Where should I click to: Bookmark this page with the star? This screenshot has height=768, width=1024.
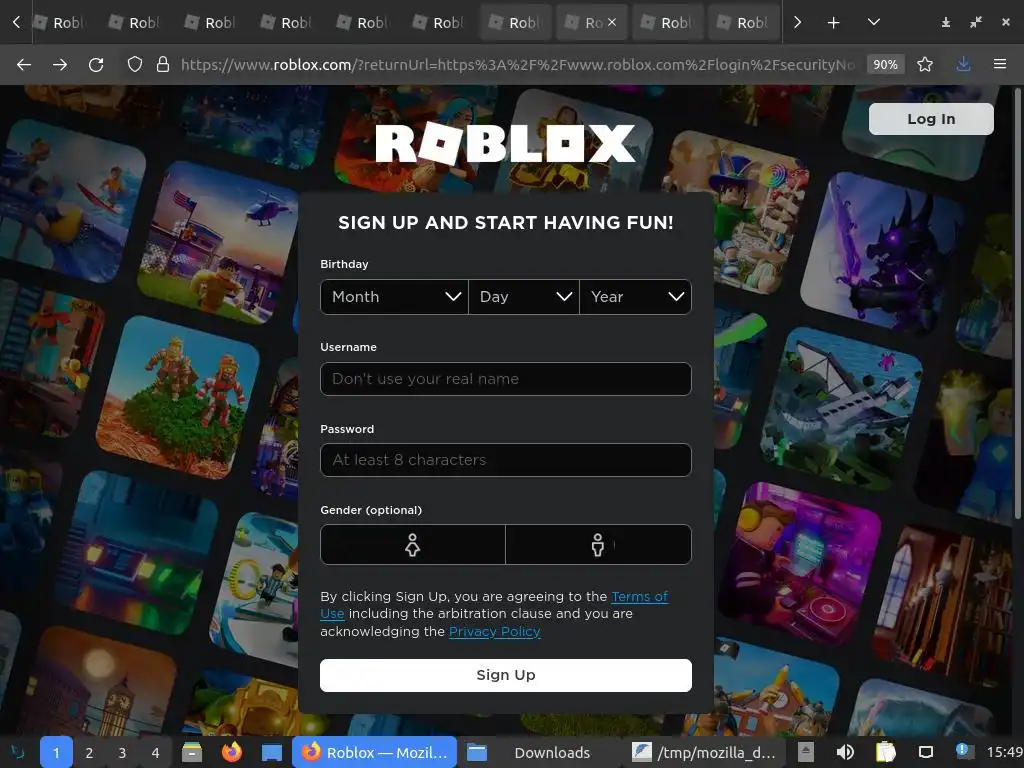[925, 64]
